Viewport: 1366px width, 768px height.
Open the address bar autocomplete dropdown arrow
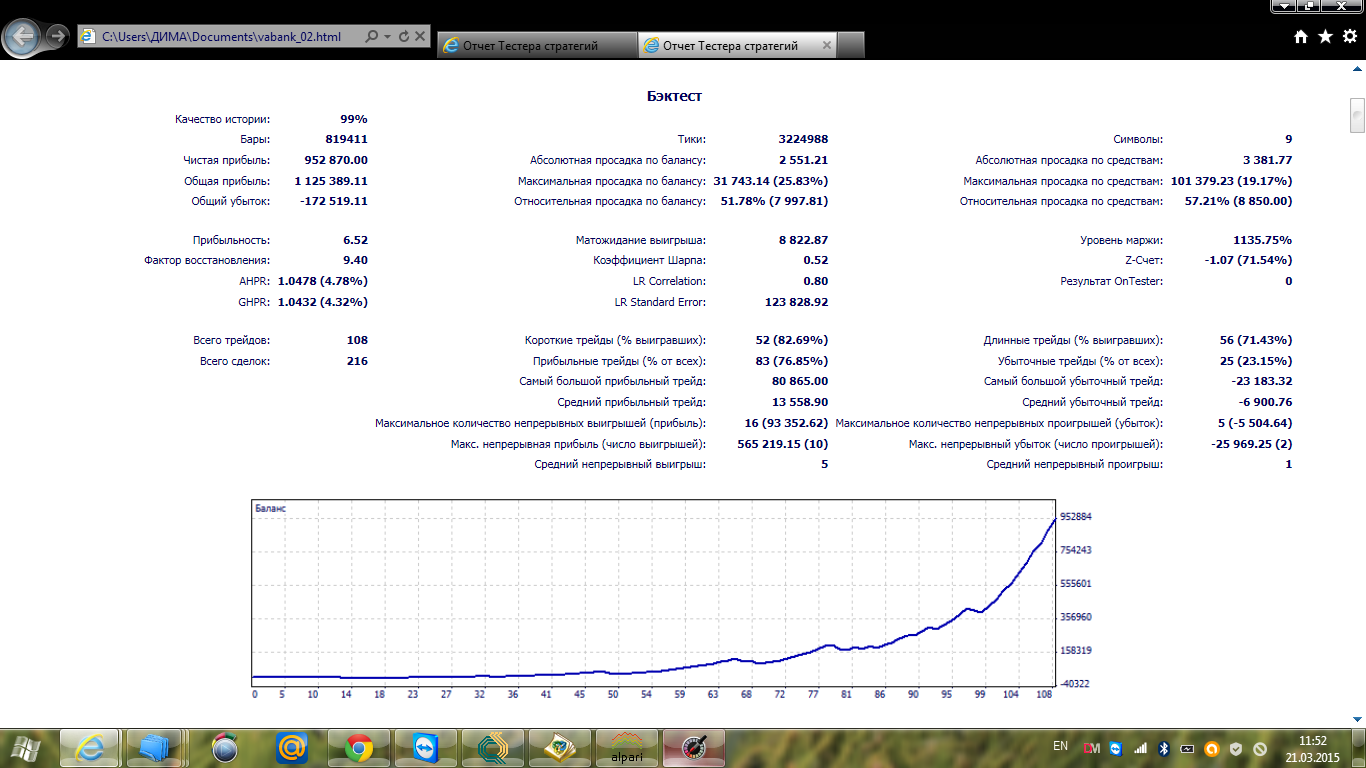tap(387, 36)
